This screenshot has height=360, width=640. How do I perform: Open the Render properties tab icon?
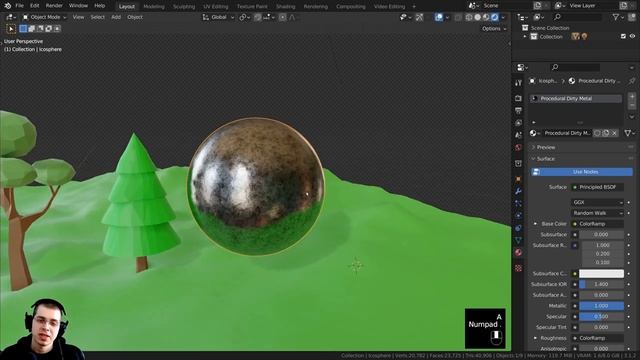[518, 98]
